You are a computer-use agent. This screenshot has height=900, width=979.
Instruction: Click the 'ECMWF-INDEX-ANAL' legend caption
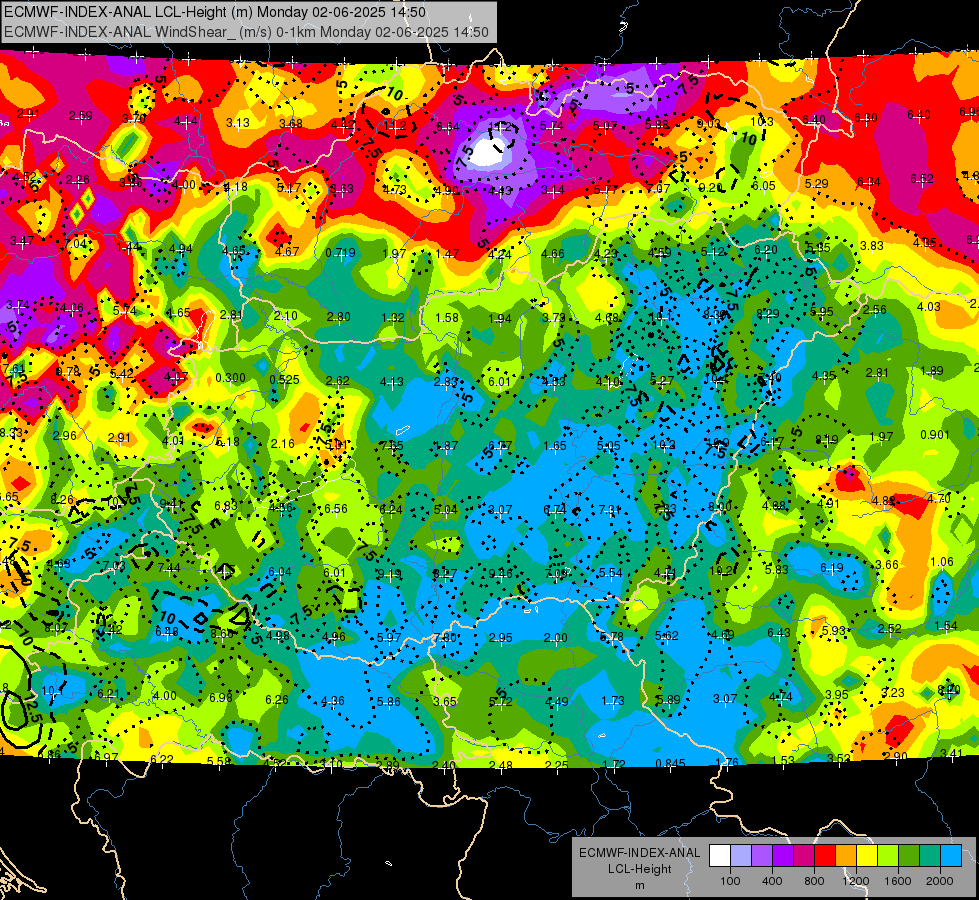click(x=639, y=853)
